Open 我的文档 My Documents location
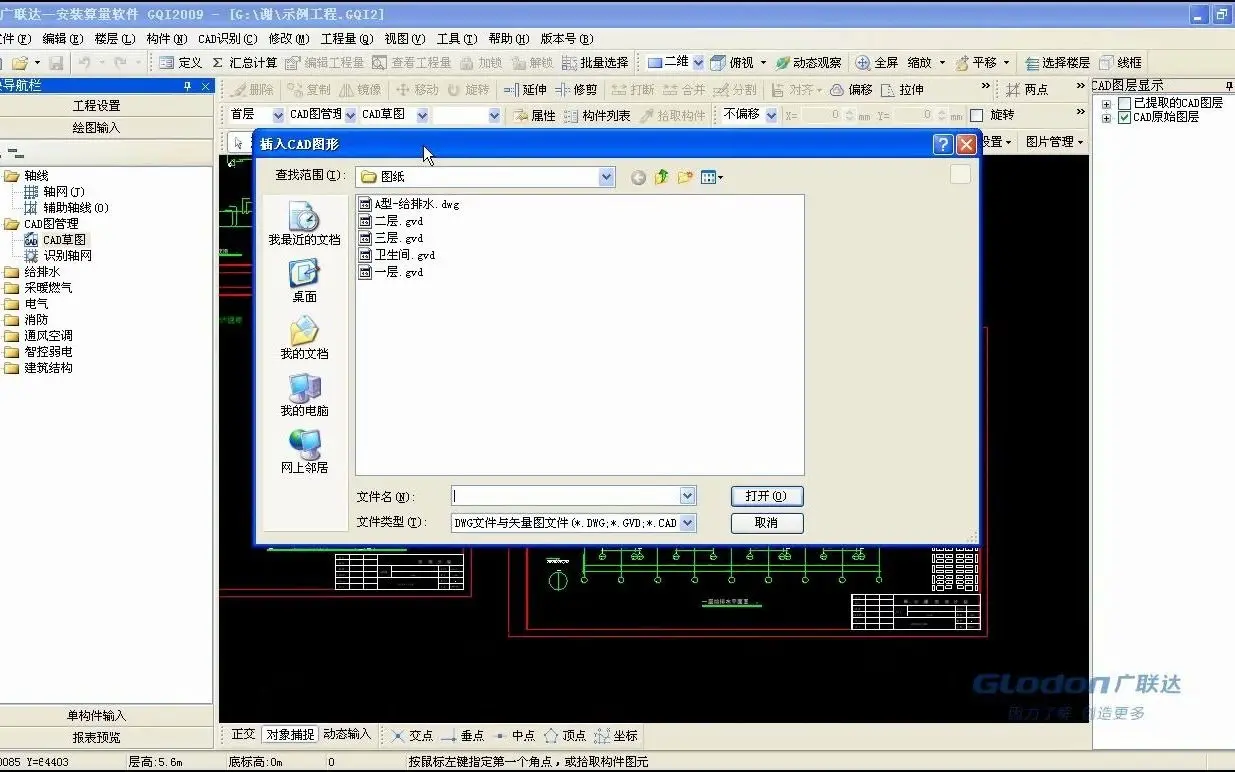 pos(304,337)
